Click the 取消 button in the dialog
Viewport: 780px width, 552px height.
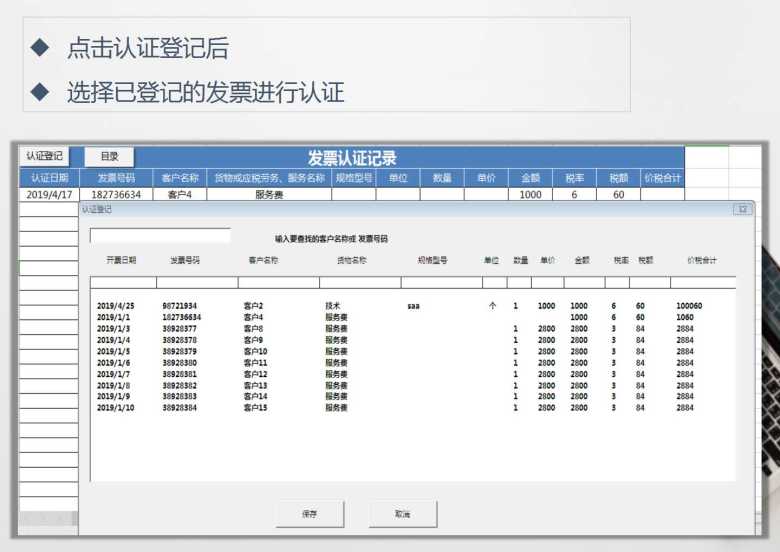403,514
